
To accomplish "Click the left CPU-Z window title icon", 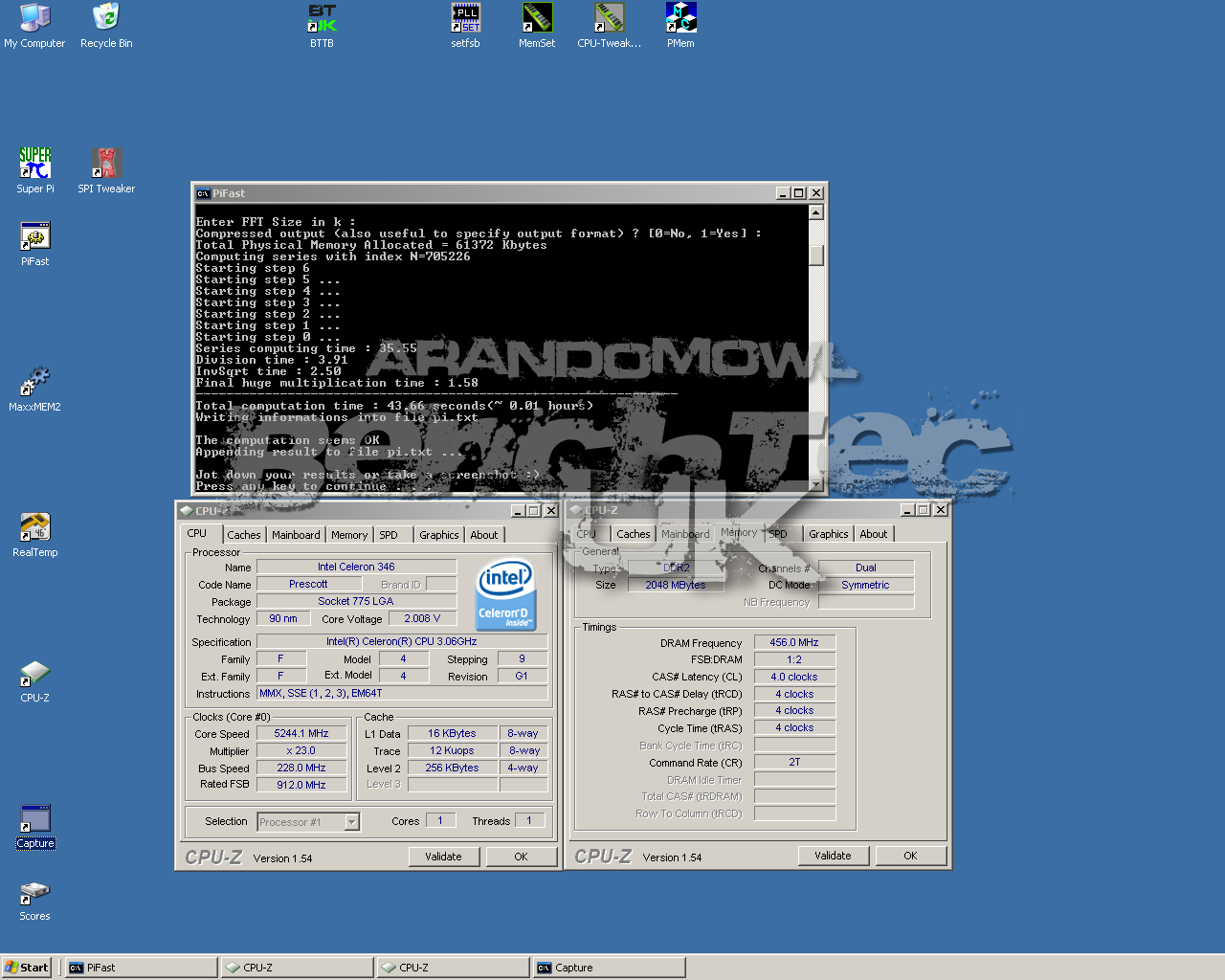I will click(187, 511).
